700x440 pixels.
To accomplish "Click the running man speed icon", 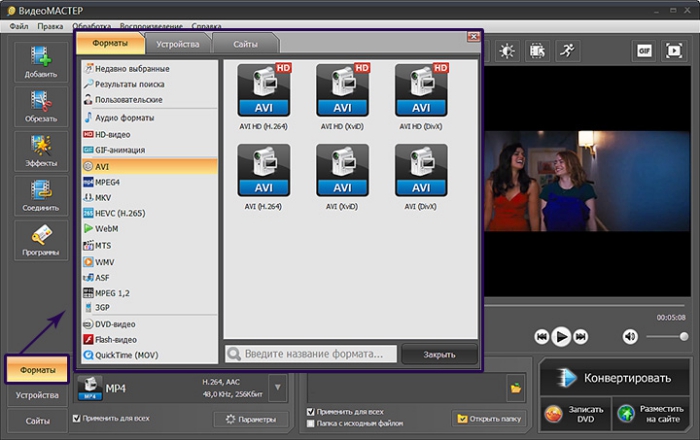I will 567,51.
